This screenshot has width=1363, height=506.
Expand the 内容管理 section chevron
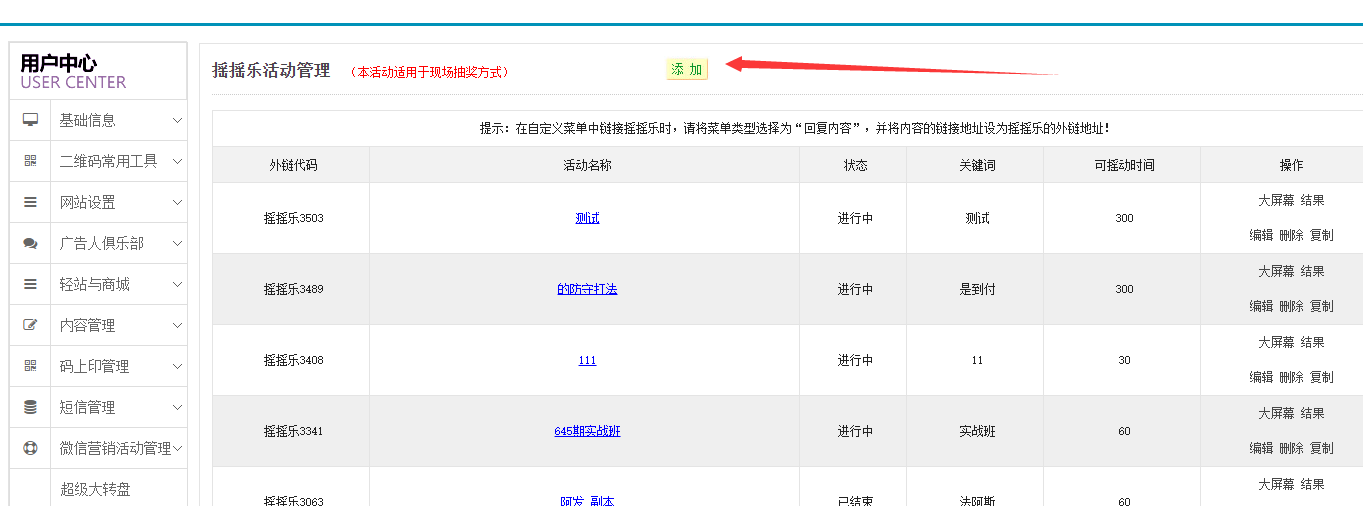[177, 325]
